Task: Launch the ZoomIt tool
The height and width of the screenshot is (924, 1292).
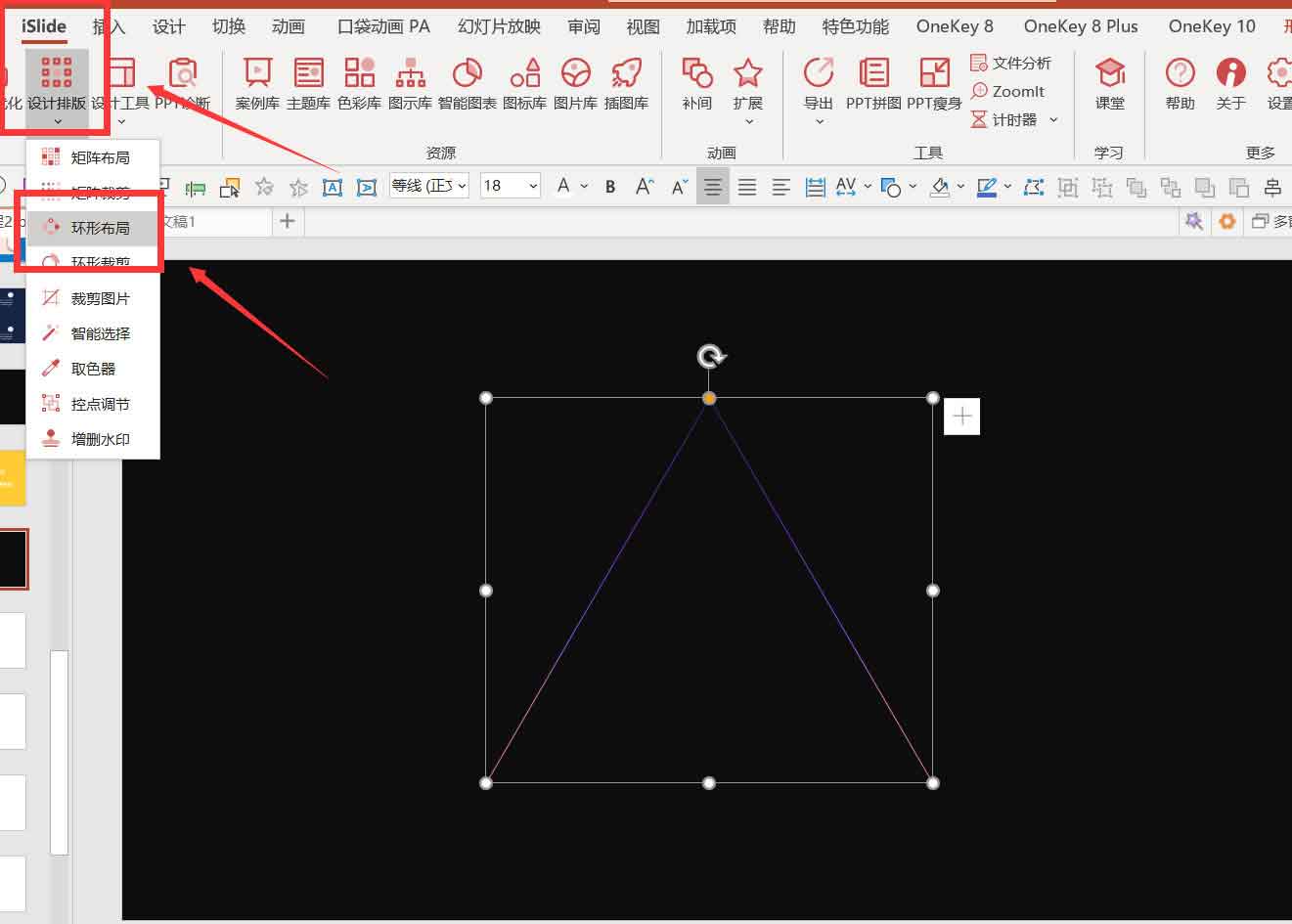Action: (x=1007, y=91)
